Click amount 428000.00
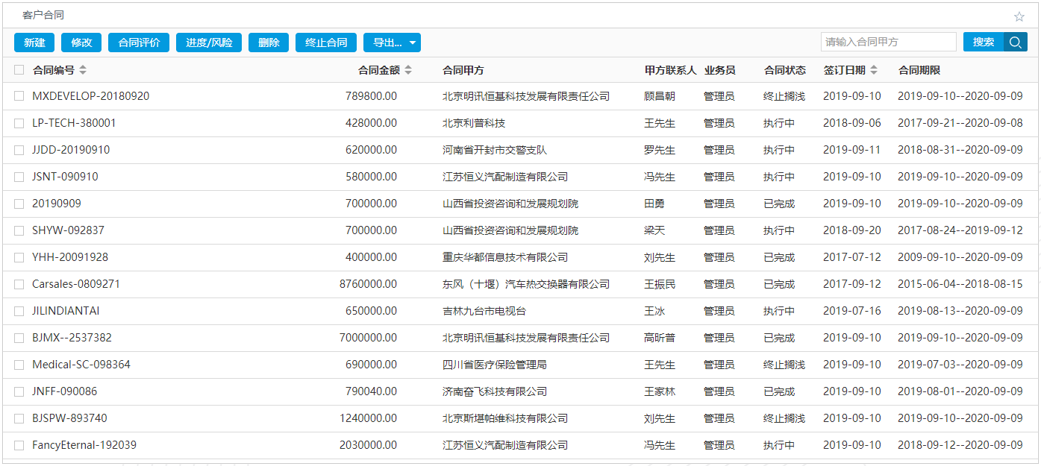 [x=371, y=123]
